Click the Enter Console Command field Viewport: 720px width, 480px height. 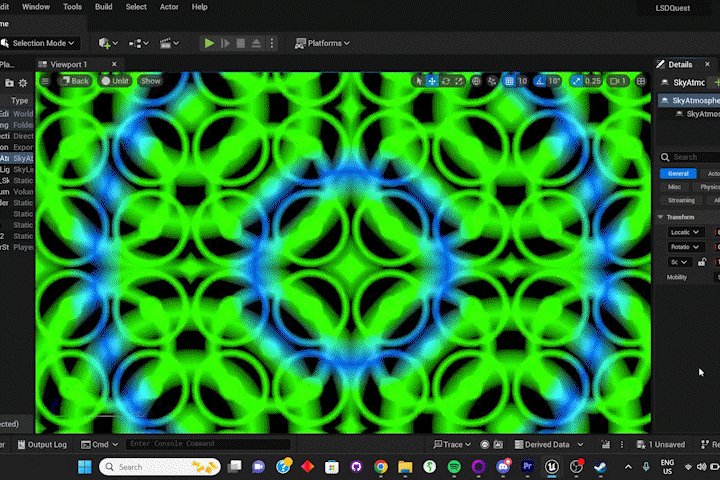click(x=208, y=444)
